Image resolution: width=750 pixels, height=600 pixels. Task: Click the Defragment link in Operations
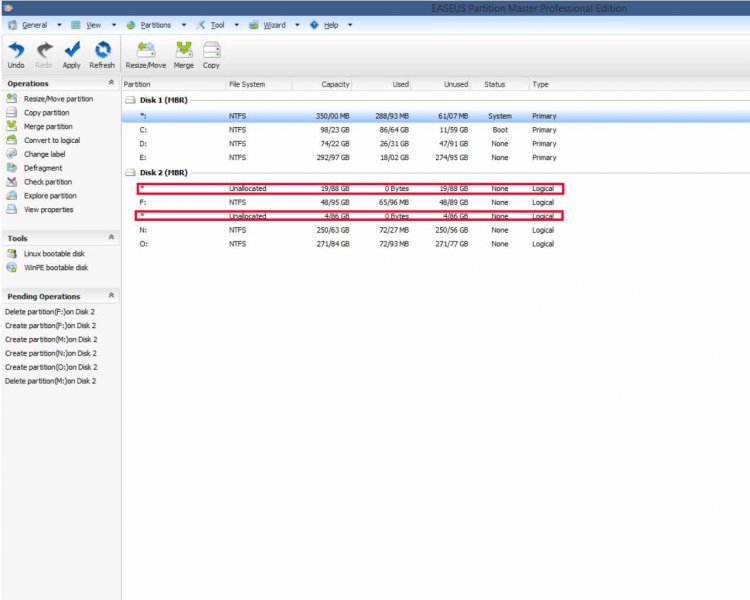pyautogui.click(x=43, y=168)
